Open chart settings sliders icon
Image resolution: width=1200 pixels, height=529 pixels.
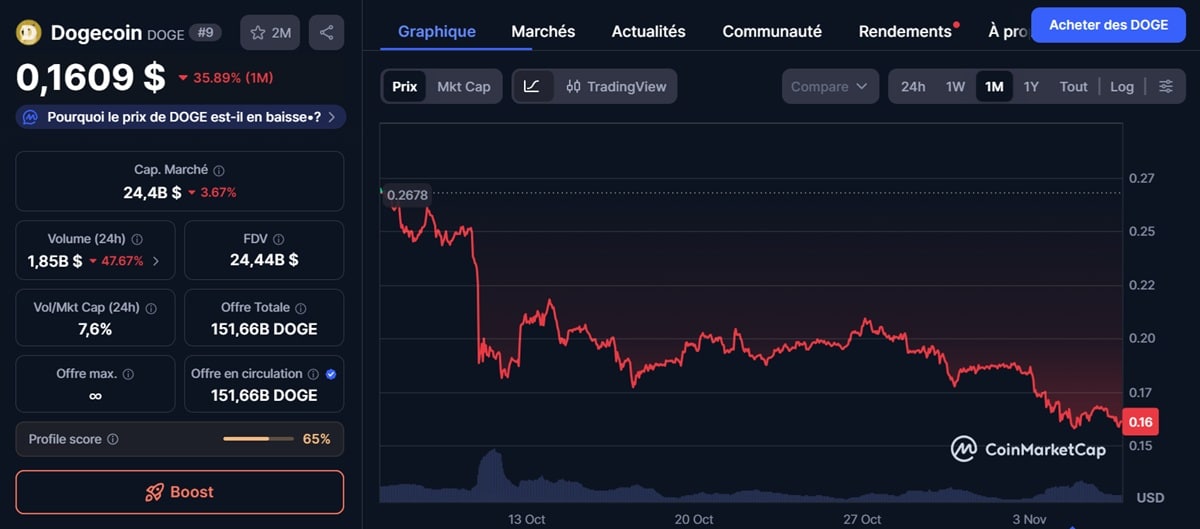point(1166,86)
